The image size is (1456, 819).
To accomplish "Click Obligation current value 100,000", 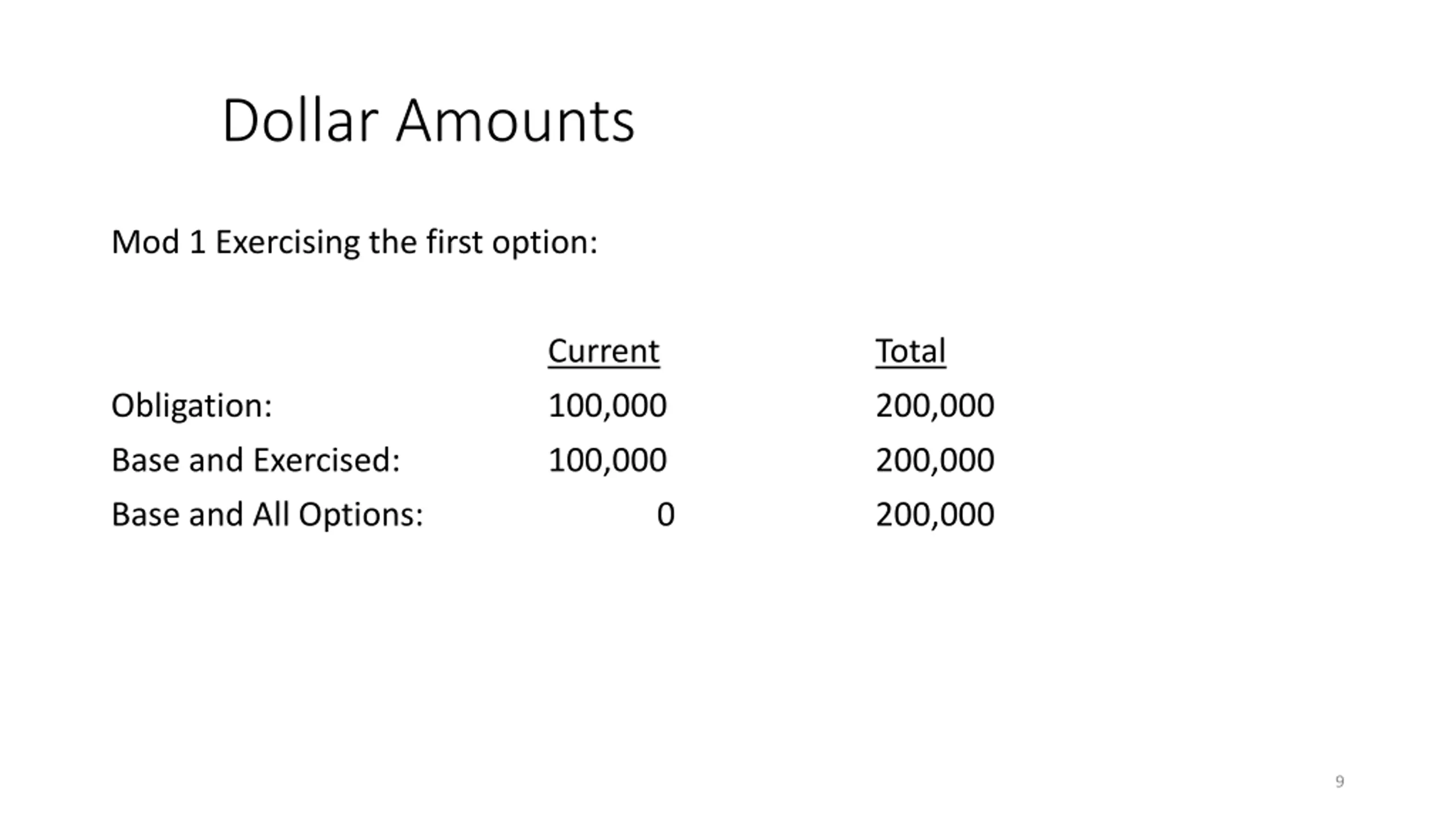I will (x=607, y=406).
